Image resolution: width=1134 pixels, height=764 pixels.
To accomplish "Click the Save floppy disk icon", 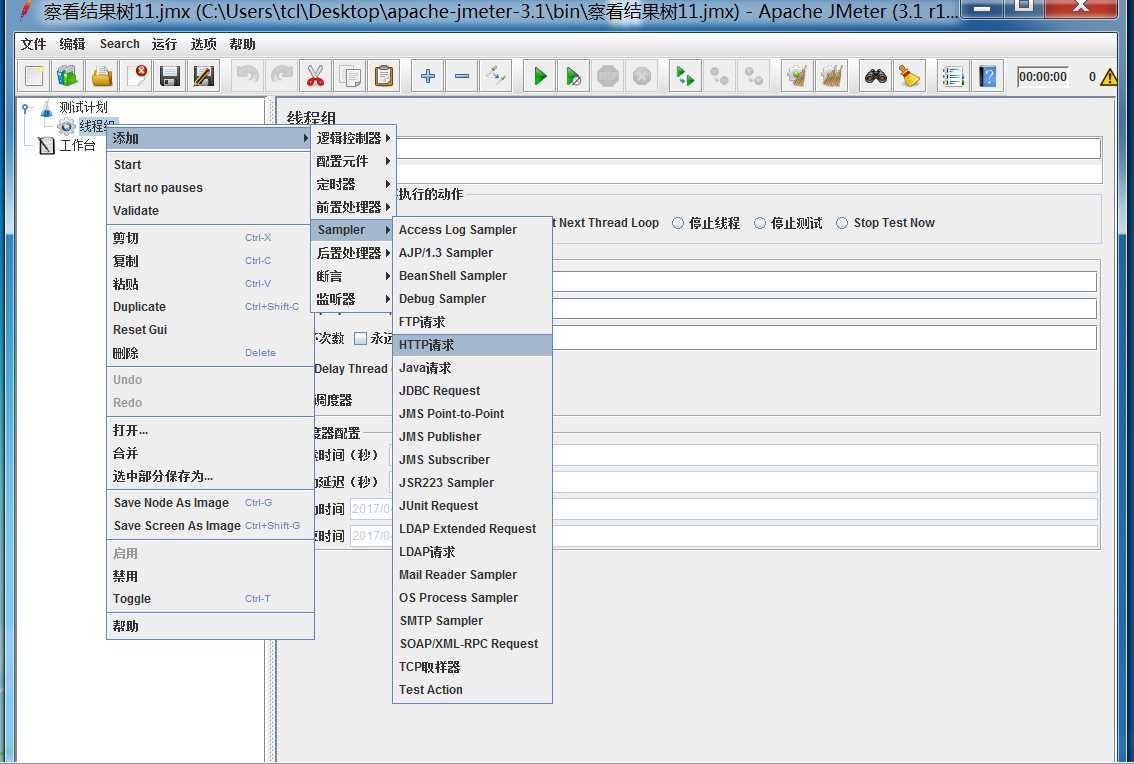I will (x=170, y=75).
